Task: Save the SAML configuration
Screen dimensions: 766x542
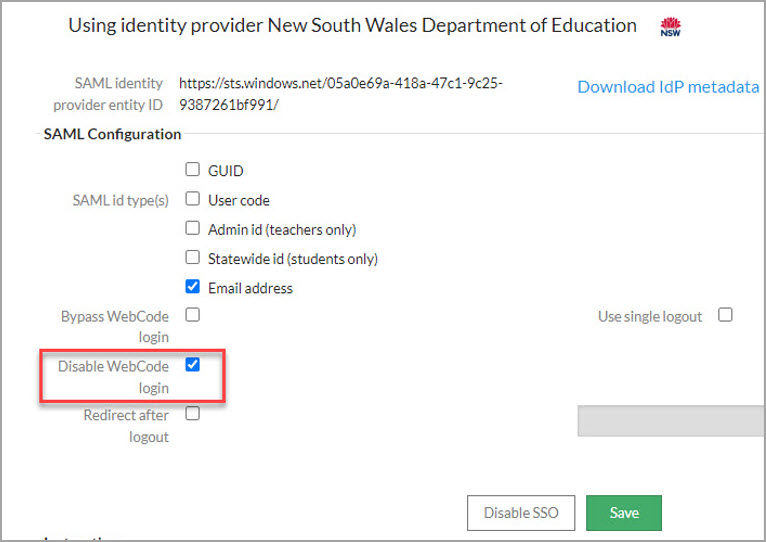Action: 623,513
